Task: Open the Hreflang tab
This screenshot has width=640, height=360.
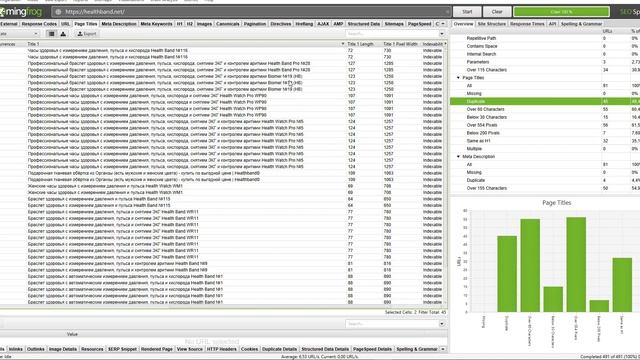Action: click(x=304, y=24)
